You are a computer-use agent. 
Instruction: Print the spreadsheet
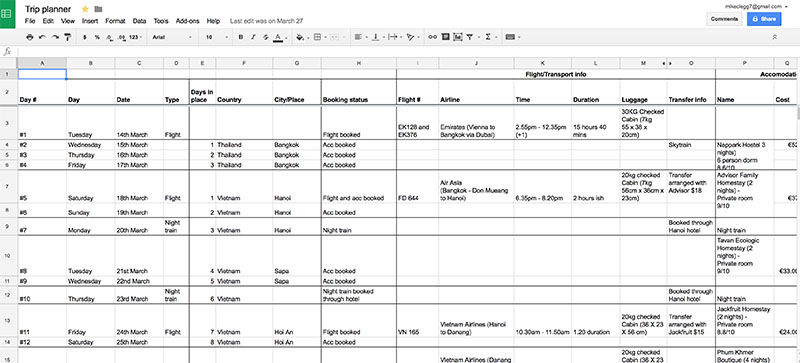(x=30, y=37)
